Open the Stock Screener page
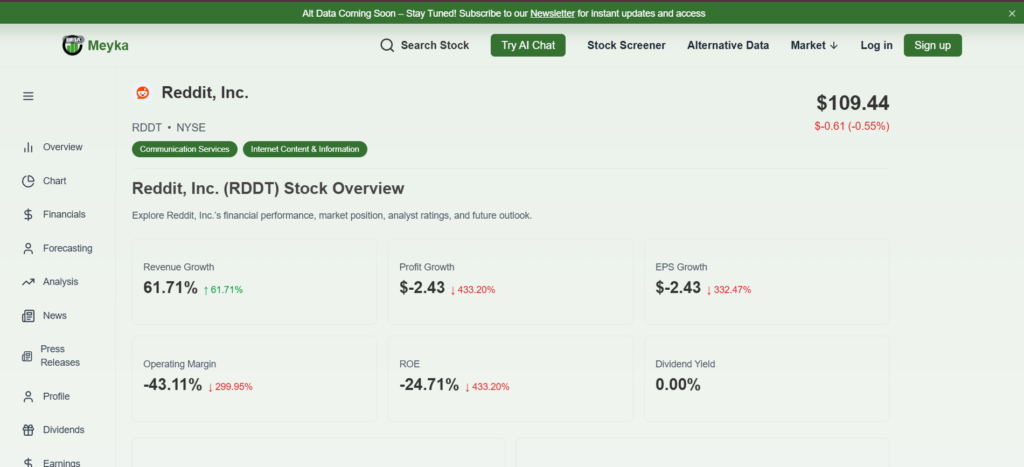 626,45
